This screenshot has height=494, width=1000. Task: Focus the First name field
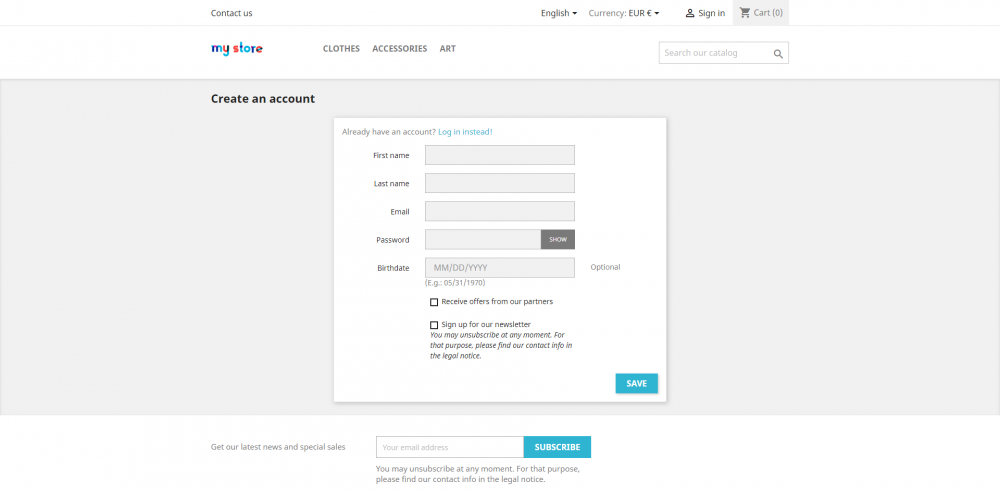(499, 155)
